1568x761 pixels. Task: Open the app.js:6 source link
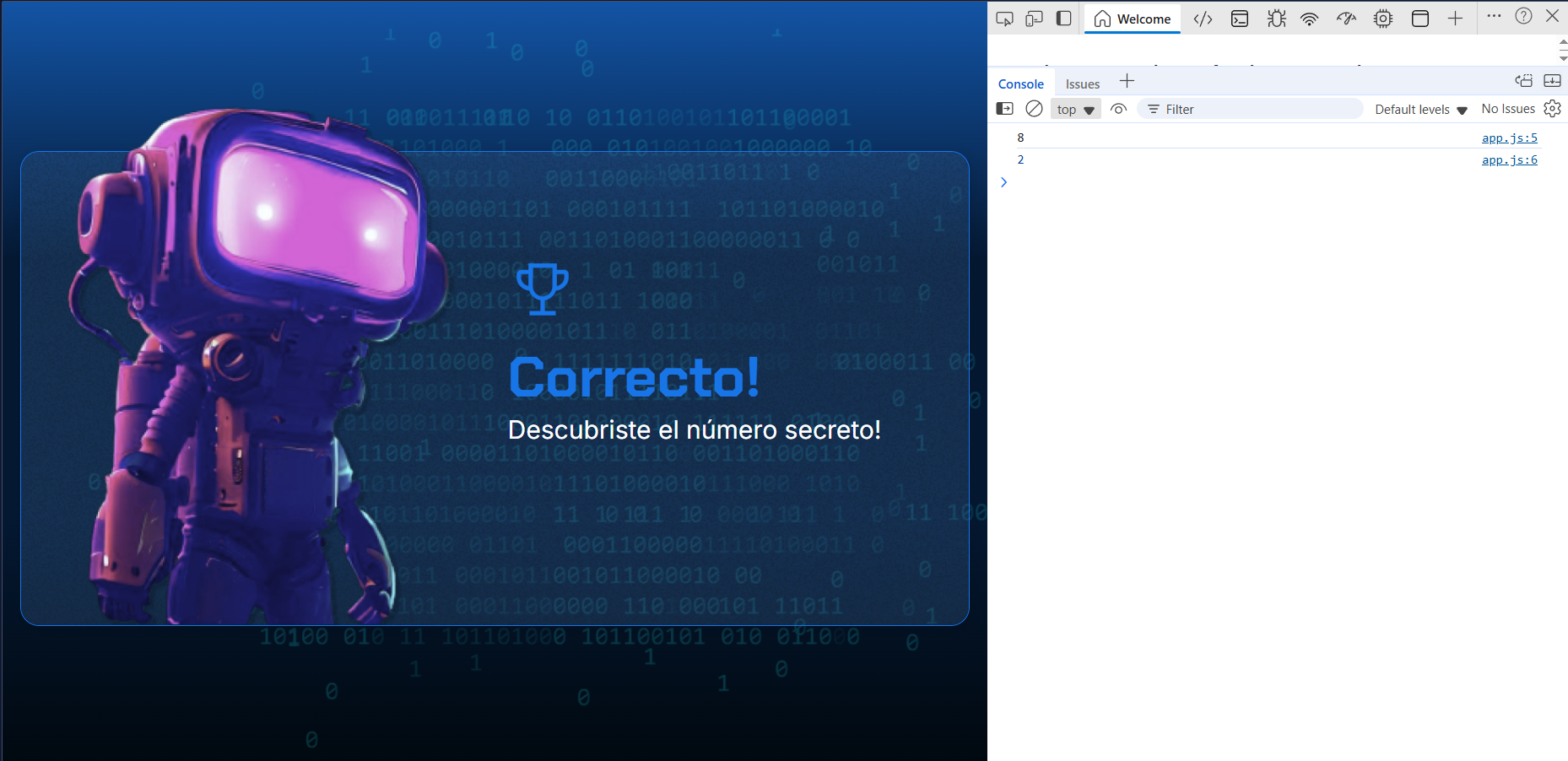(x=1510, y=159)
